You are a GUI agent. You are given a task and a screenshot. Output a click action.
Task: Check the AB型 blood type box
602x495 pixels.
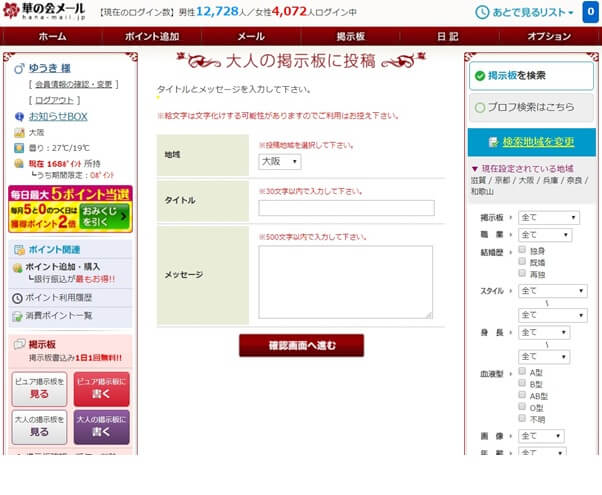click(522, 395)
